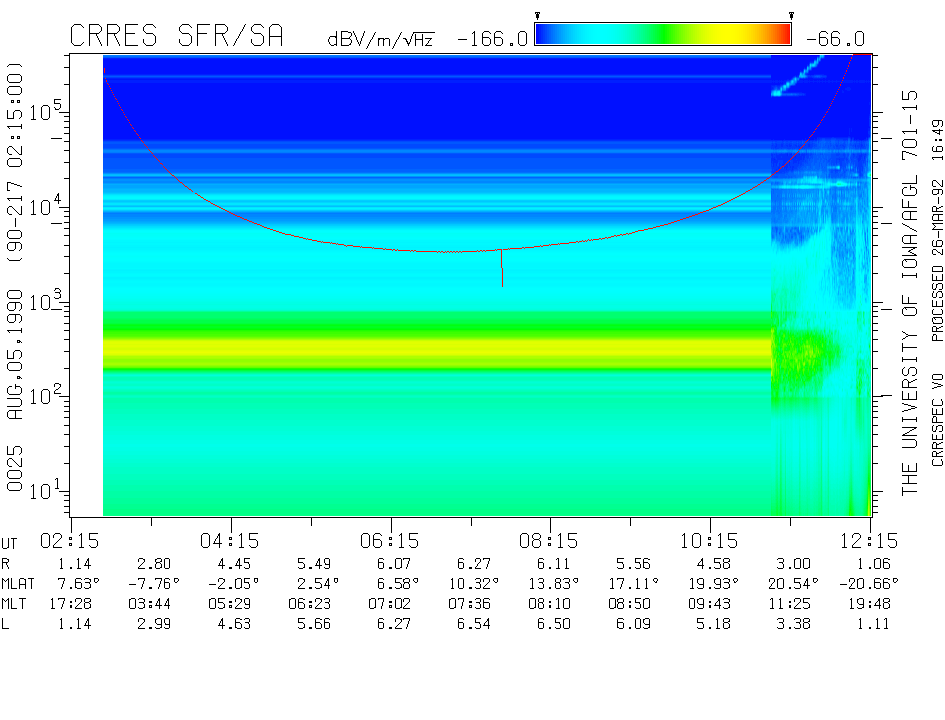Click the University of Iowa/AFGL vertical text
The height and width of the screenshot is (720, 945).
pos(910,290)
